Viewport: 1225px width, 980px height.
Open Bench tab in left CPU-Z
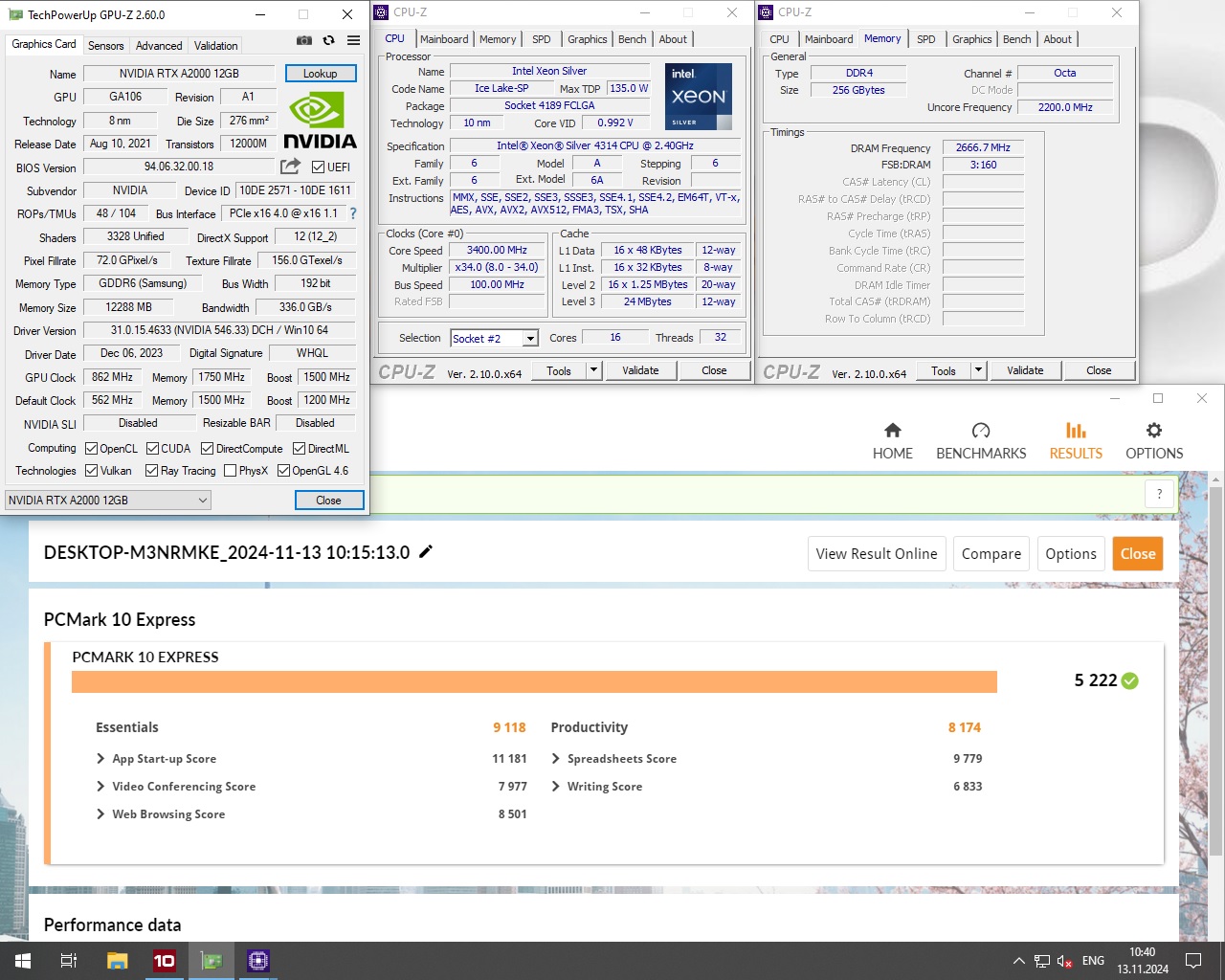coord(633,39)
